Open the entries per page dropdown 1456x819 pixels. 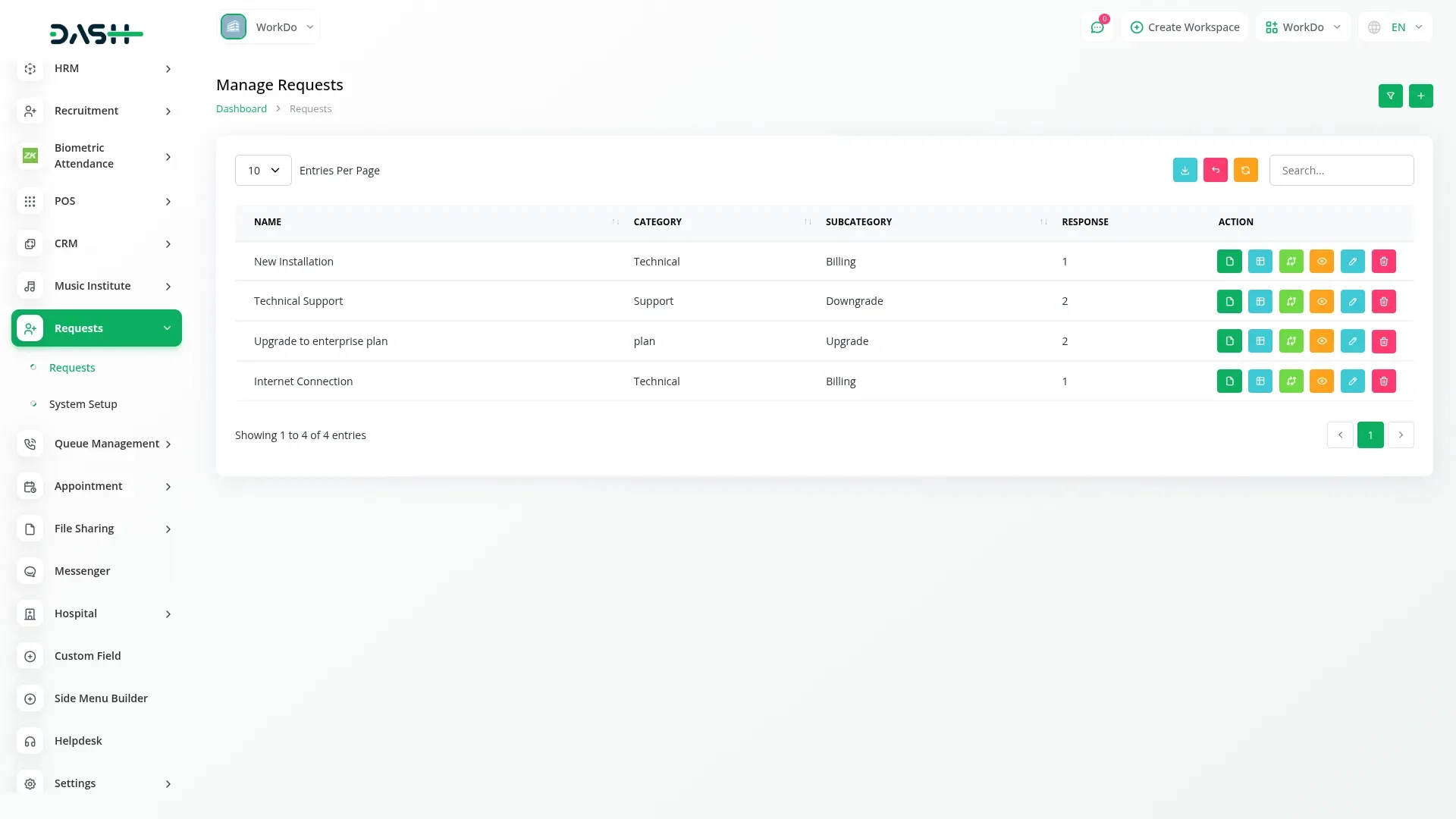262,171
